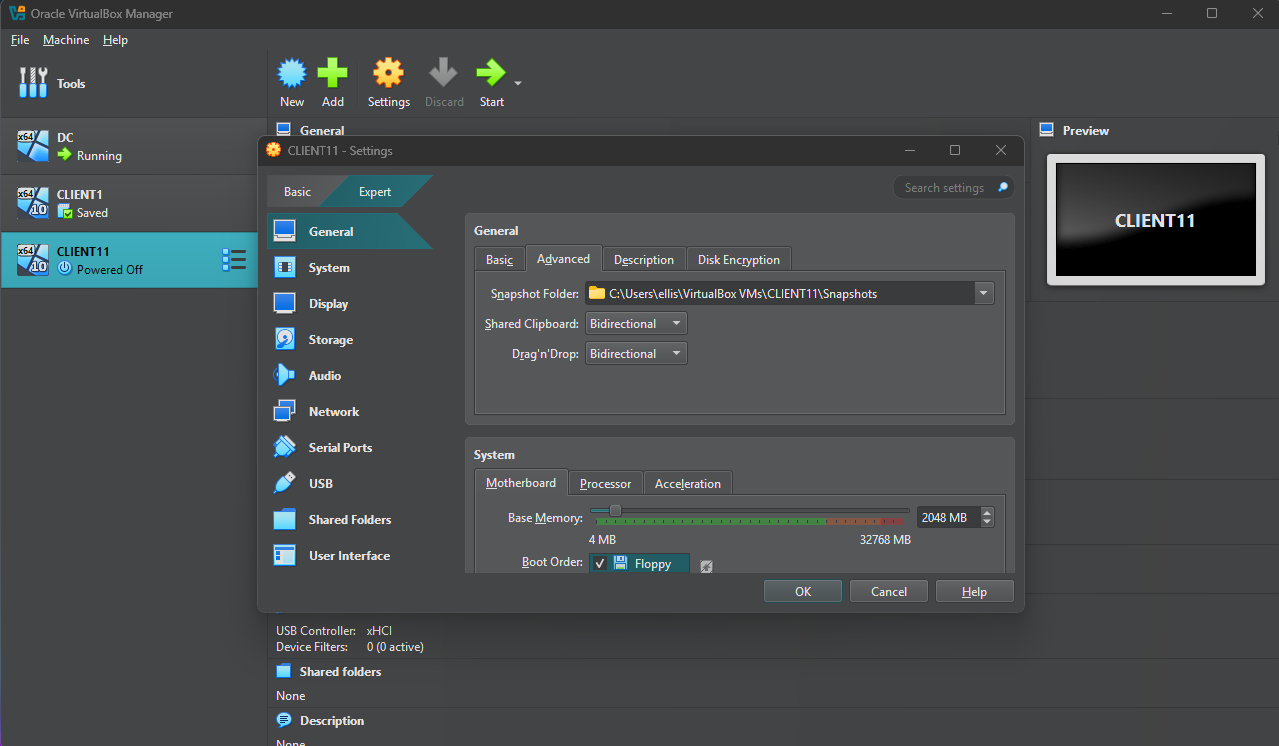Select the Serial Ports settings category
Screen dimensions: 1279x746
coord(349,447)
